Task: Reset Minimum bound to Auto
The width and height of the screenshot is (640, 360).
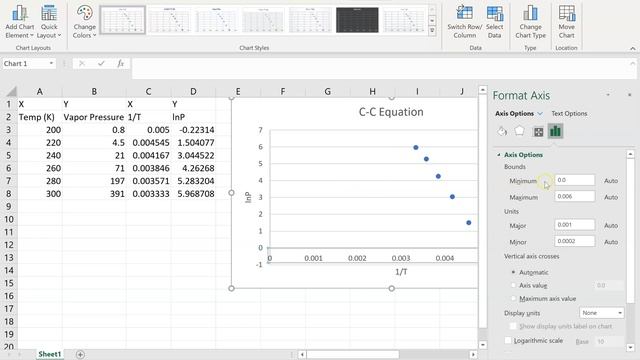Action: point(611,180)
